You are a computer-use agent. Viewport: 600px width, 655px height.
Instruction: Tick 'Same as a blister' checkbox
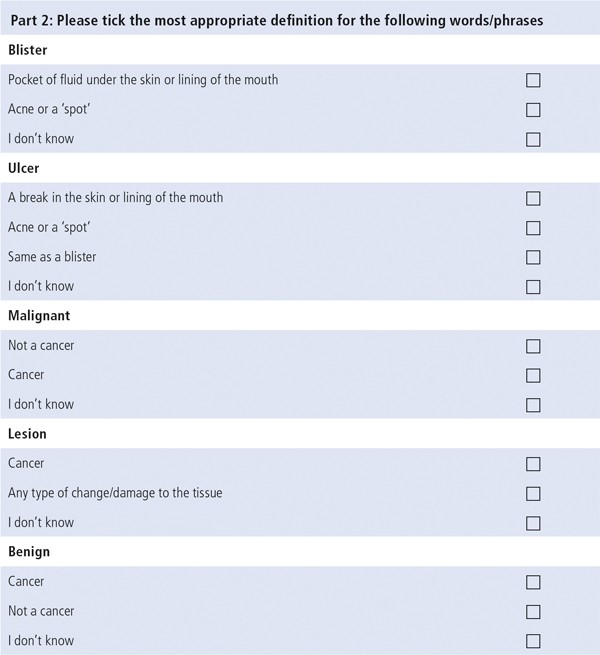[533, 257]
